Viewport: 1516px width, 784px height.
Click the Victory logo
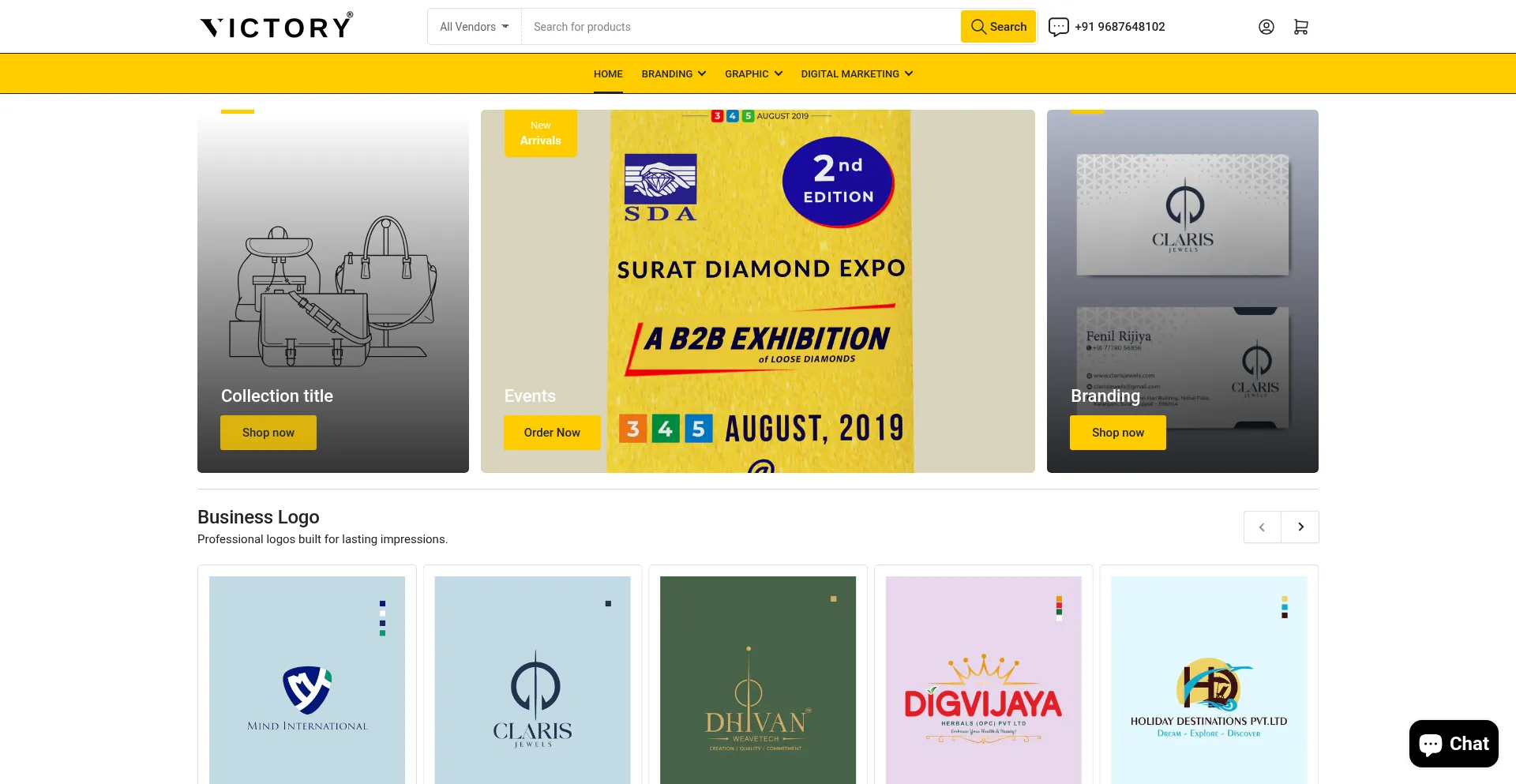(x=276, y=26)
